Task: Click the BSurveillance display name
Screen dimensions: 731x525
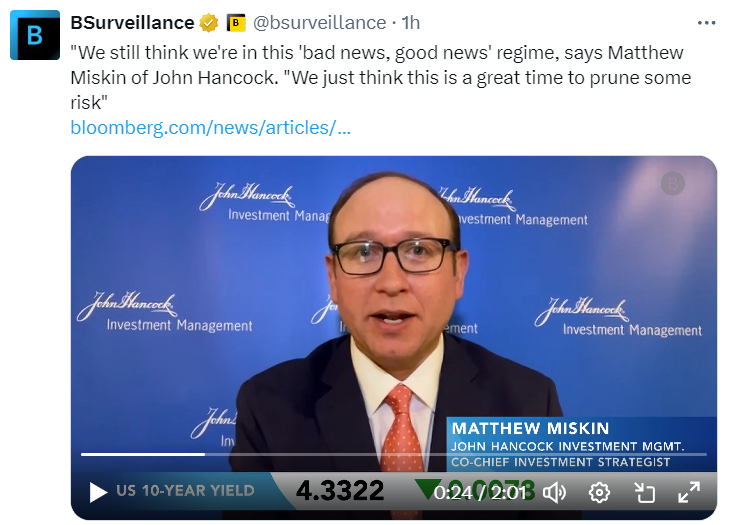Action: click(132, 23)
